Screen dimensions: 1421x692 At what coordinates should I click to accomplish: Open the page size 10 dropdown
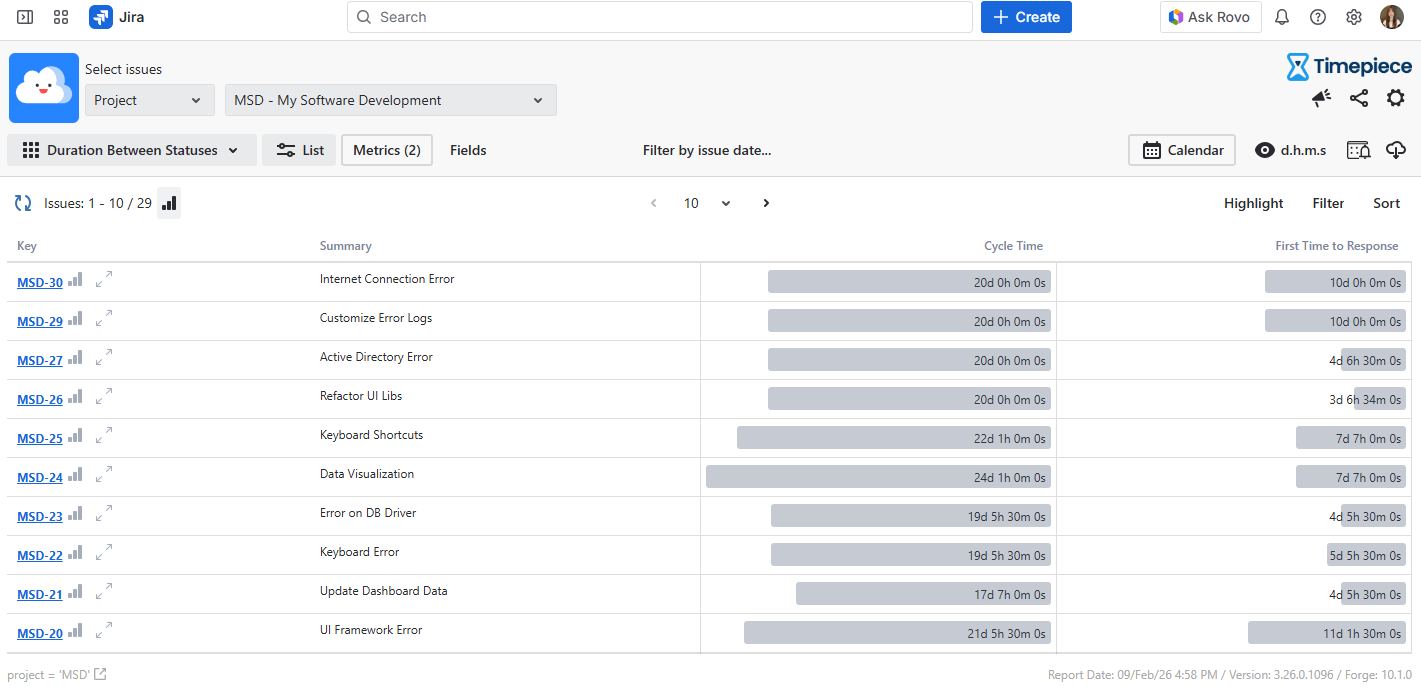[707, 203]
